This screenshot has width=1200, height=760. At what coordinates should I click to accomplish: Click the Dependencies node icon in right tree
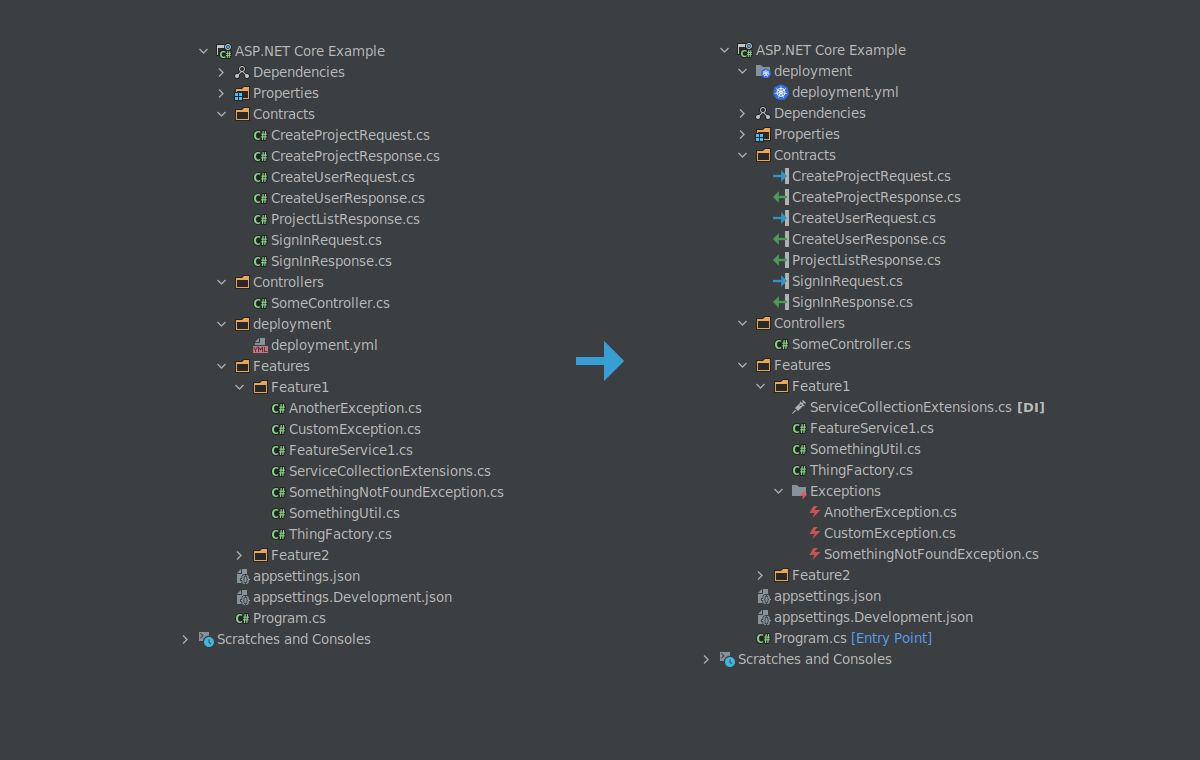pyautogui.click(x=763, y=113)
